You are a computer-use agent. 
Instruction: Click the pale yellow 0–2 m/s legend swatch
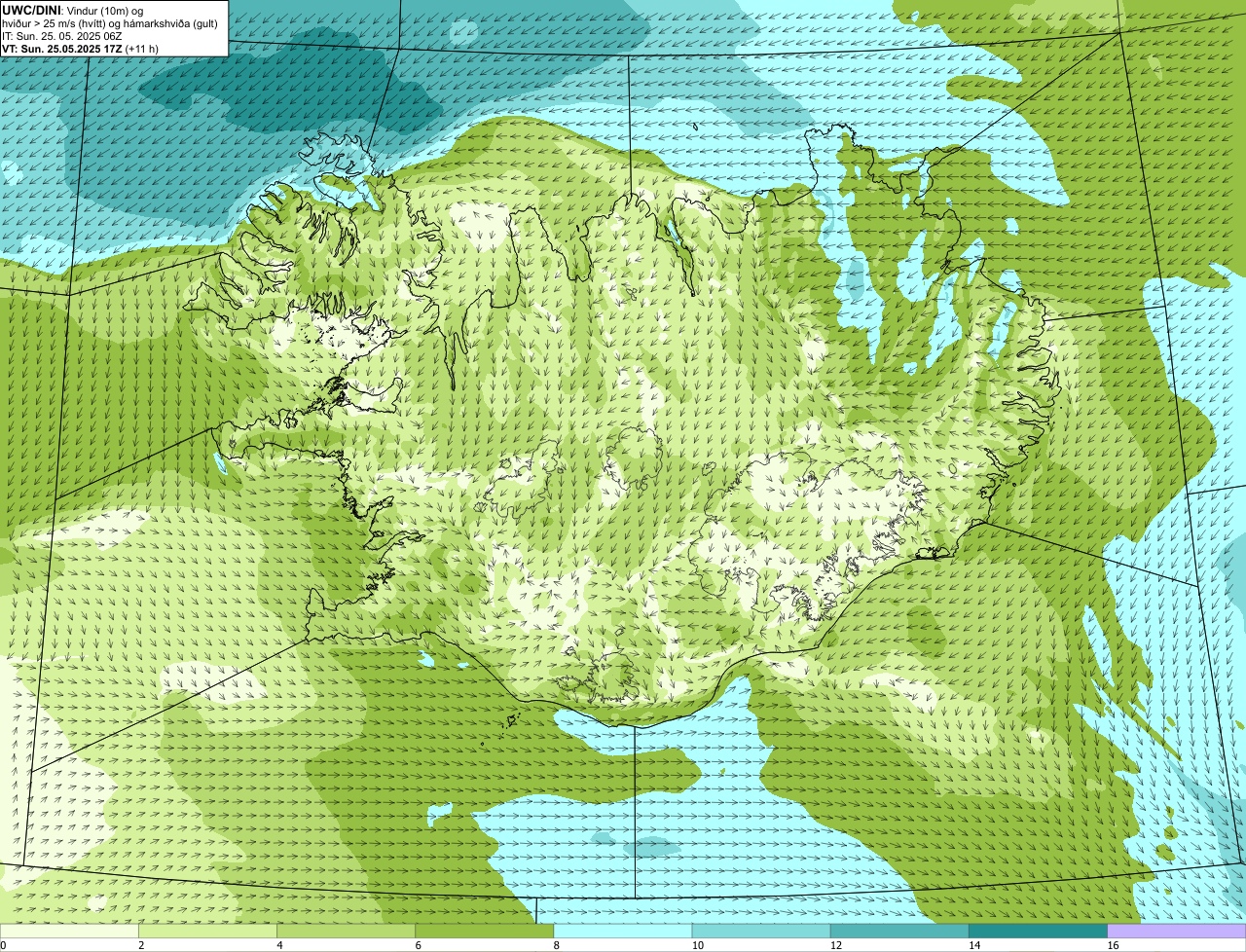click(69, 931)
